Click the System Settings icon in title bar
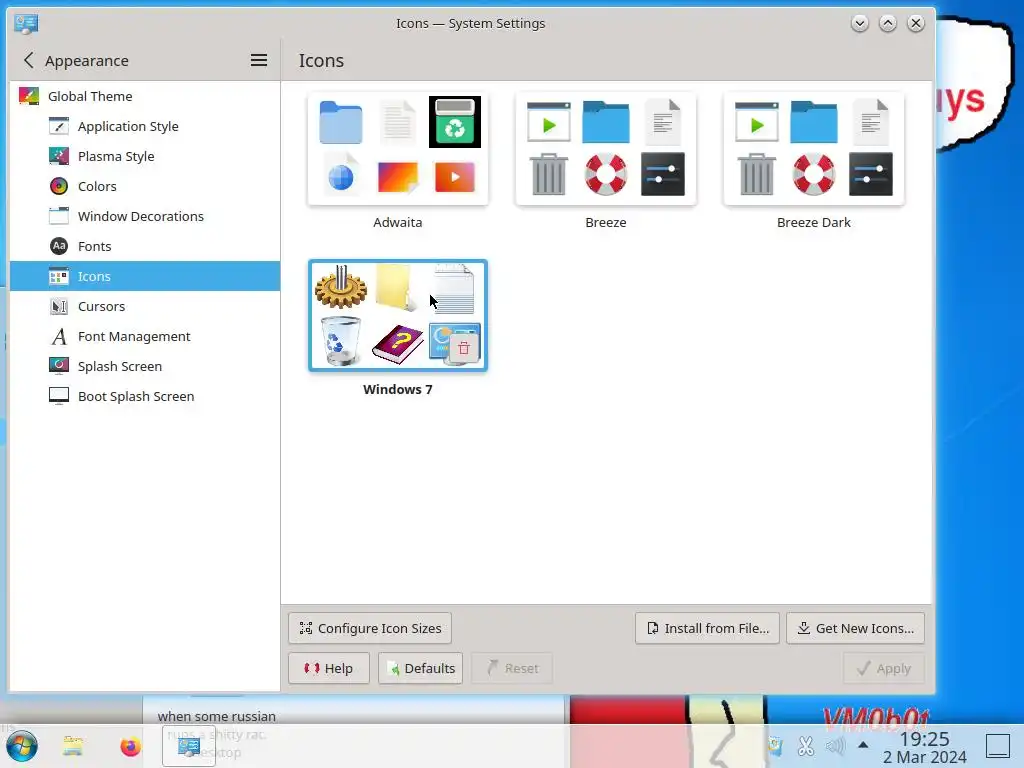The image size is (1024, 768). coord(26,24)
